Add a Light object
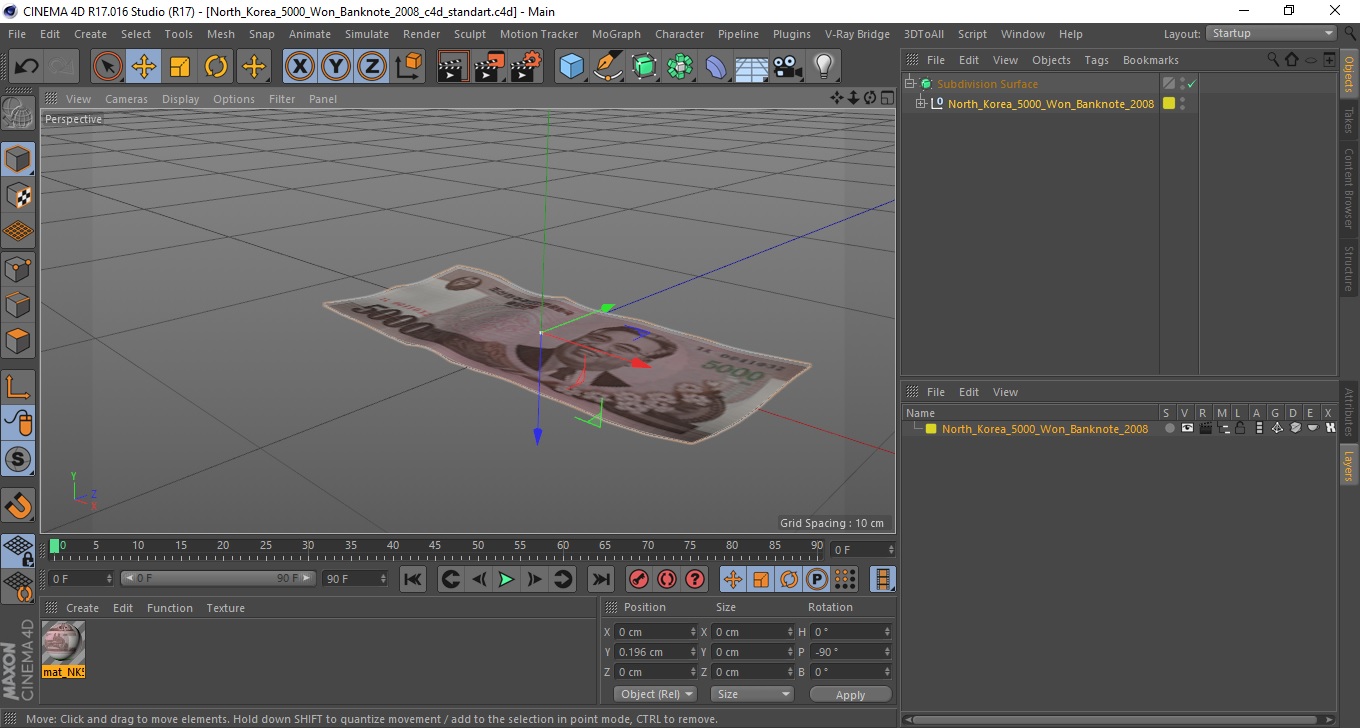The height and width of the screenshot is (728, 1360). tap(824, 67)
